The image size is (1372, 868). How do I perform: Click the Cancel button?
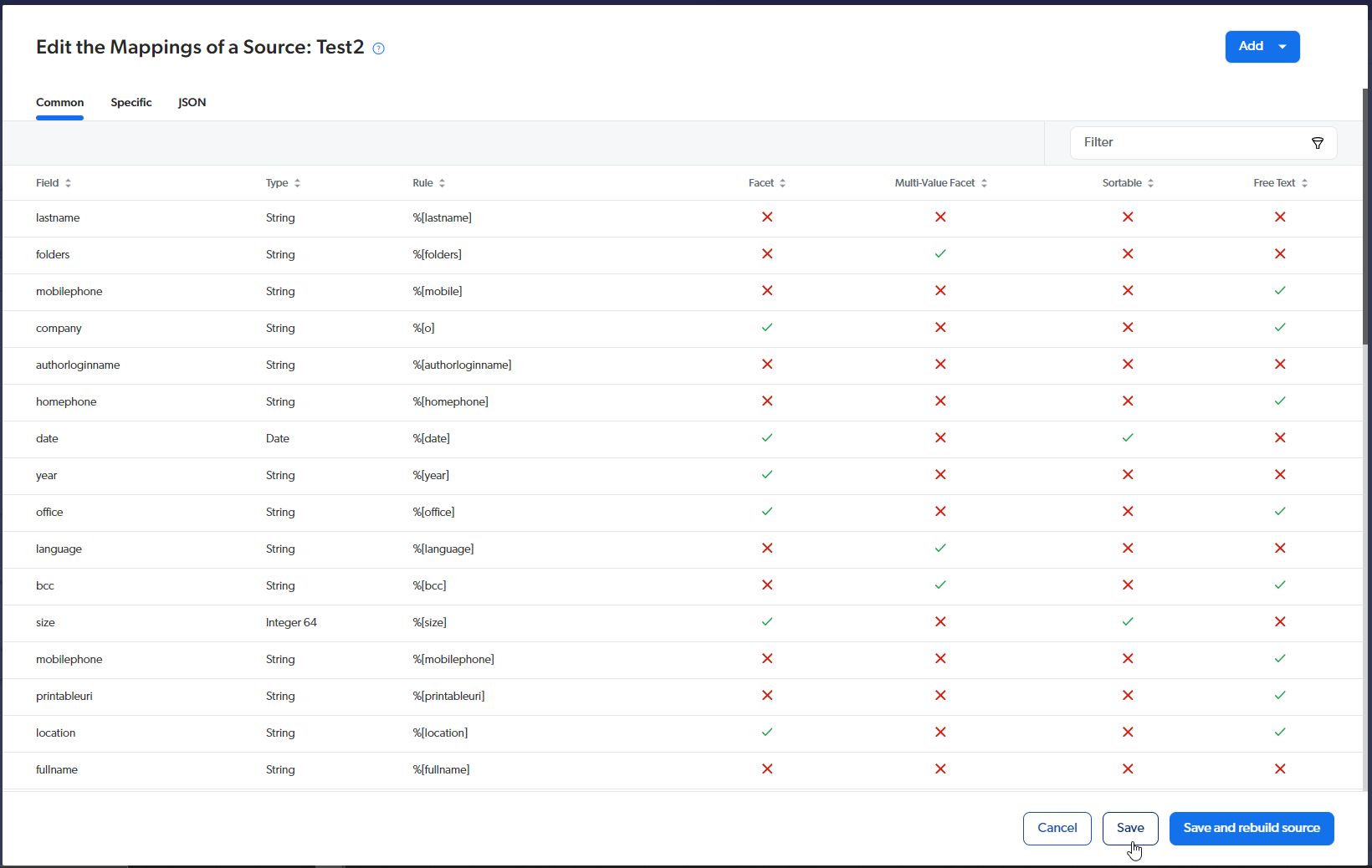point(1057,828)
